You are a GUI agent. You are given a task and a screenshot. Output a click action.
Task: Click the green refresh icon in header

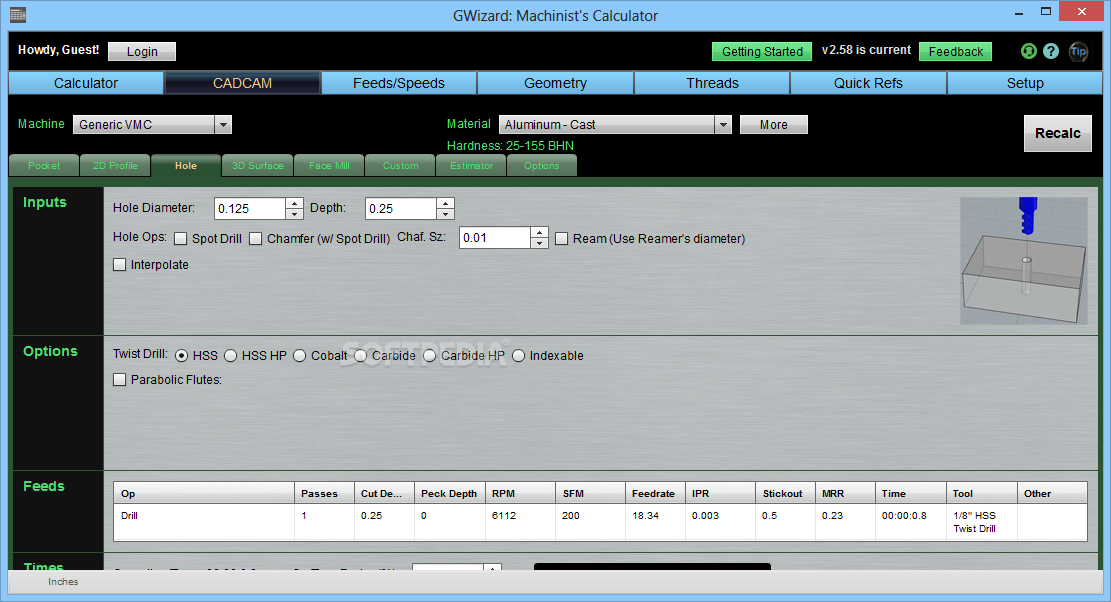coord(1028,51)
